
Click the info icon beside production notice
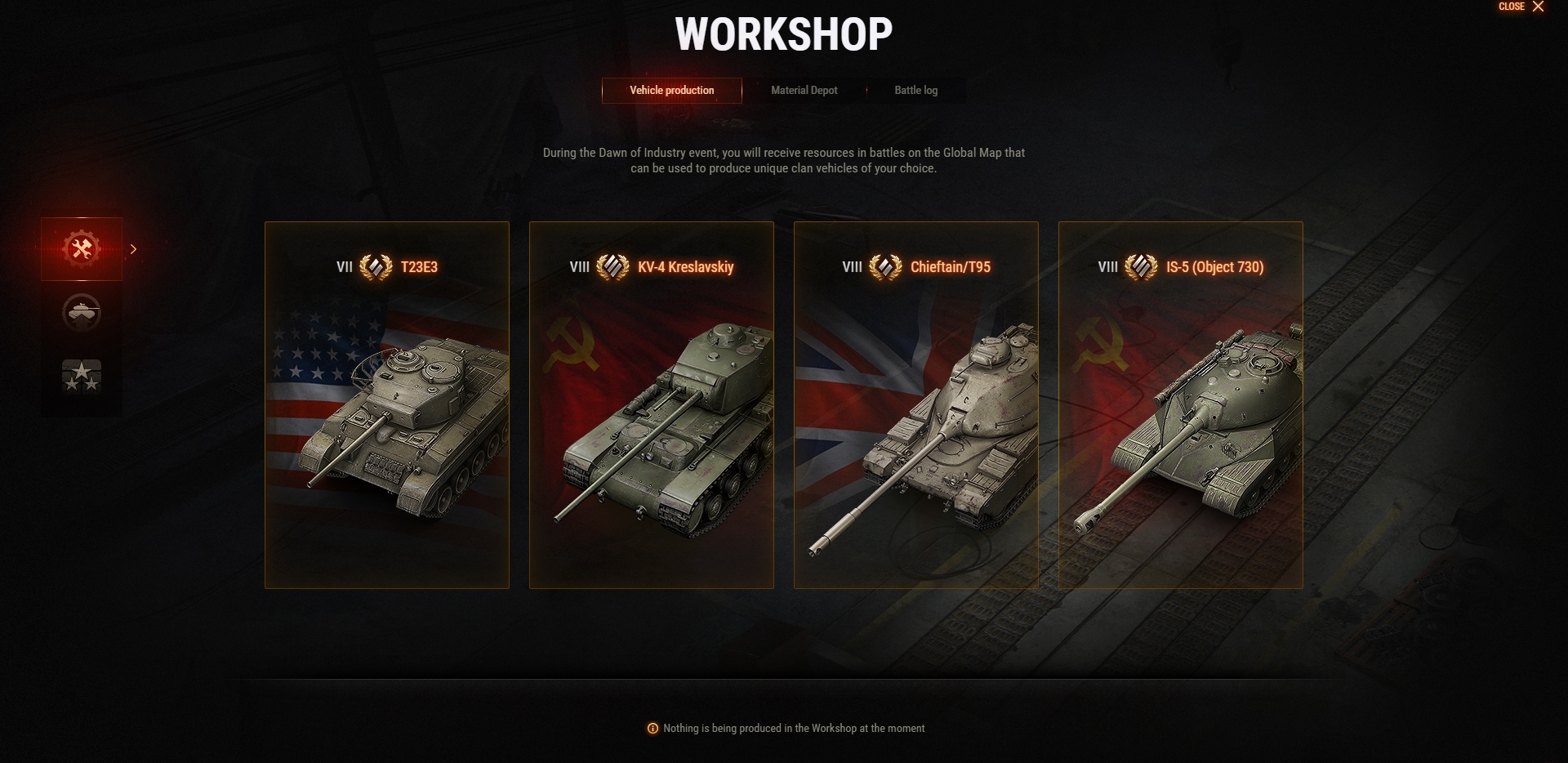pos(653,729)
